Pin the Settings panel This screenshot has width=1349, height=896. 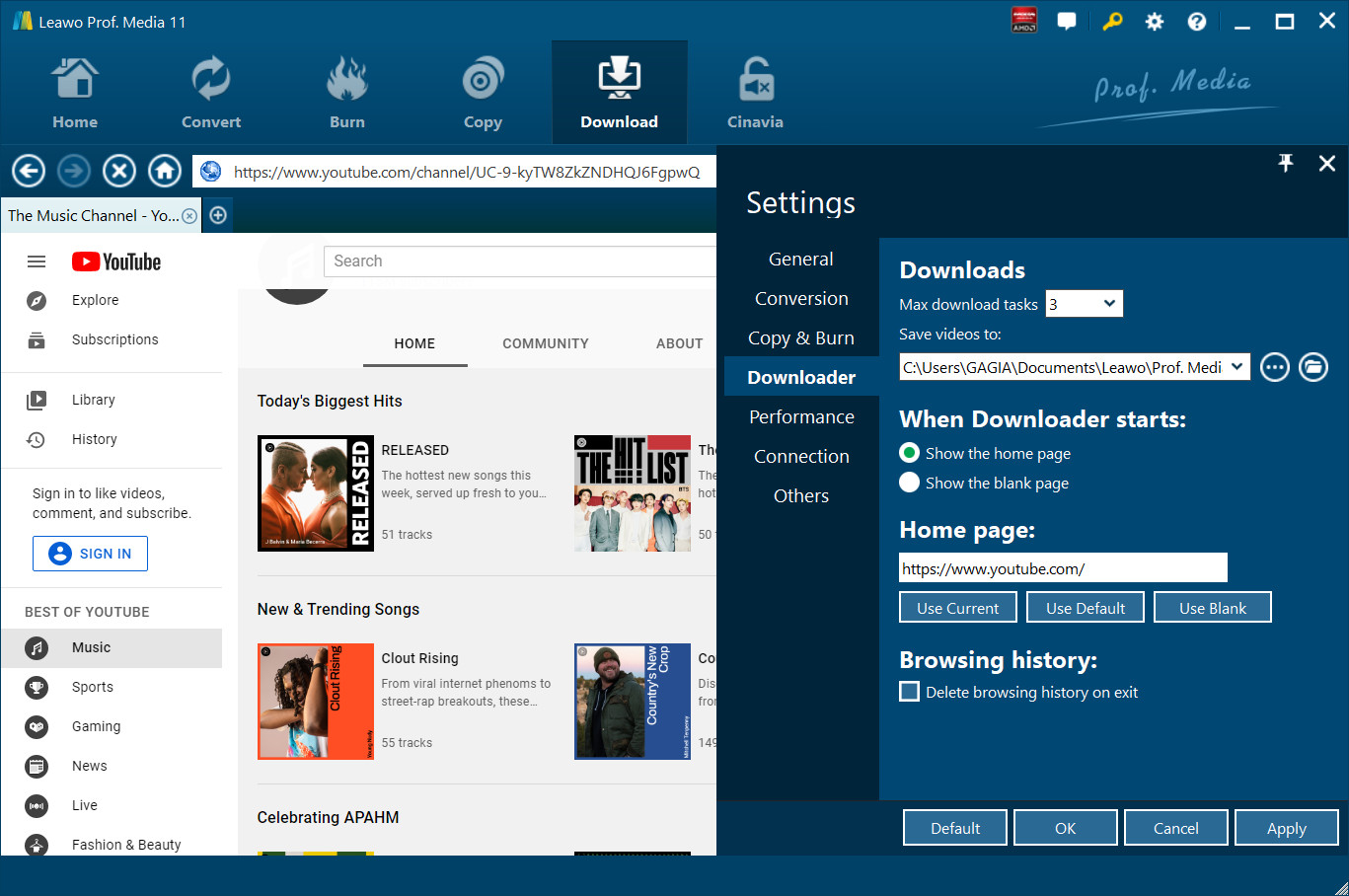pyautogui.click(x=1286, y=163)
